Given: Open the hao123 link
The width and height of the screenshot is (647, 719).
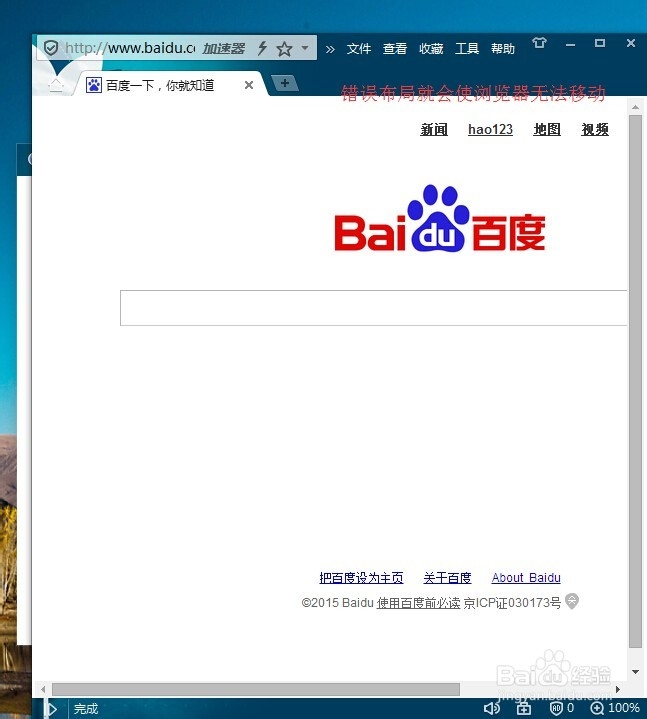Looking at the screenshot, I should coord(490,129).
